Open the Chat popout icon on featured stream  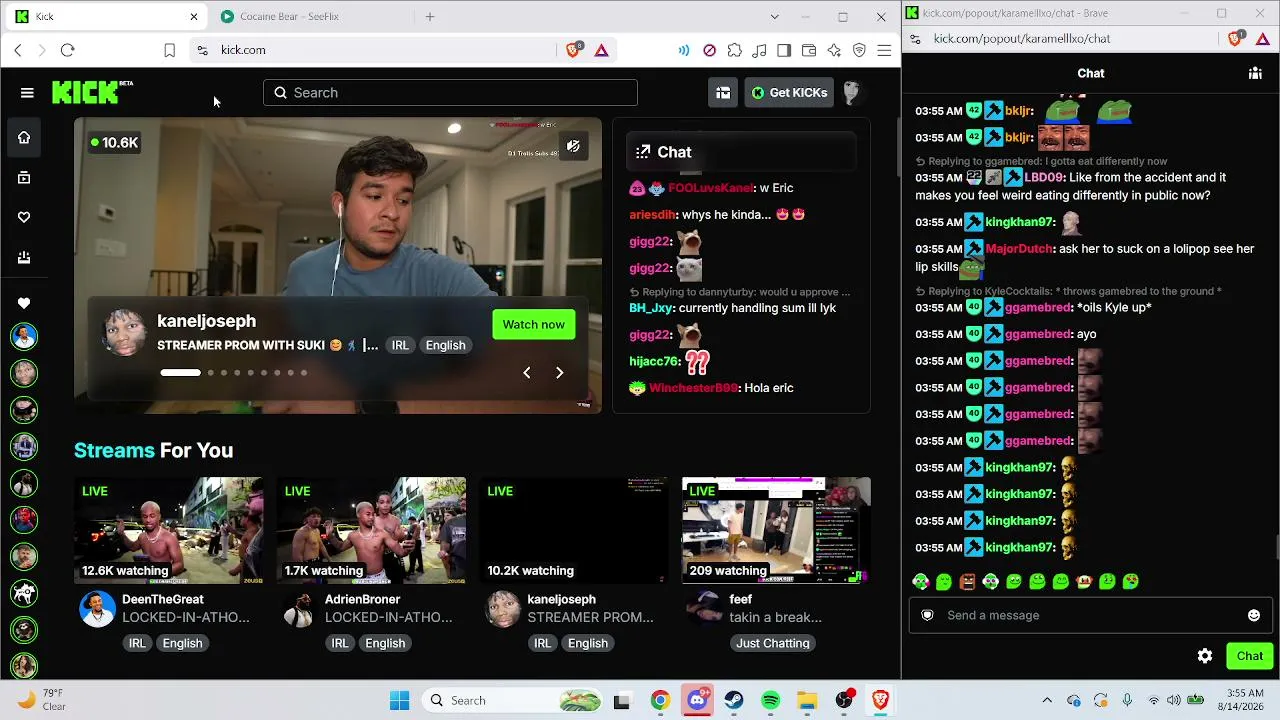643,152
